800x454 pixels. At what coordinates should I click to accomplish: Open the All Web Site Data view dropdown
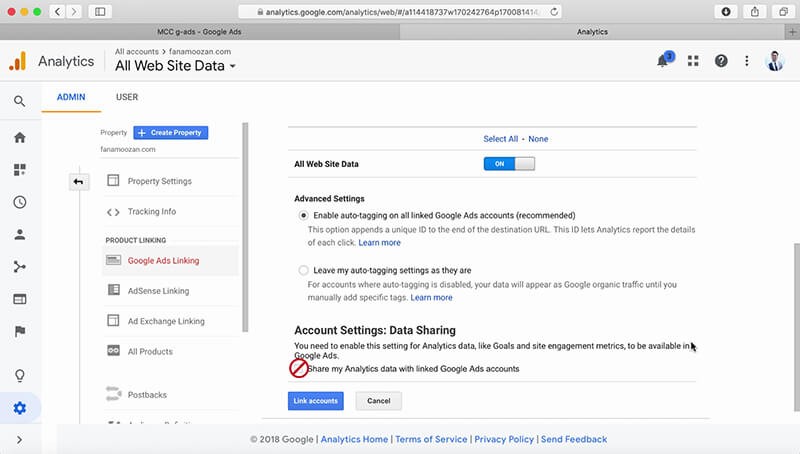point(176,66)
